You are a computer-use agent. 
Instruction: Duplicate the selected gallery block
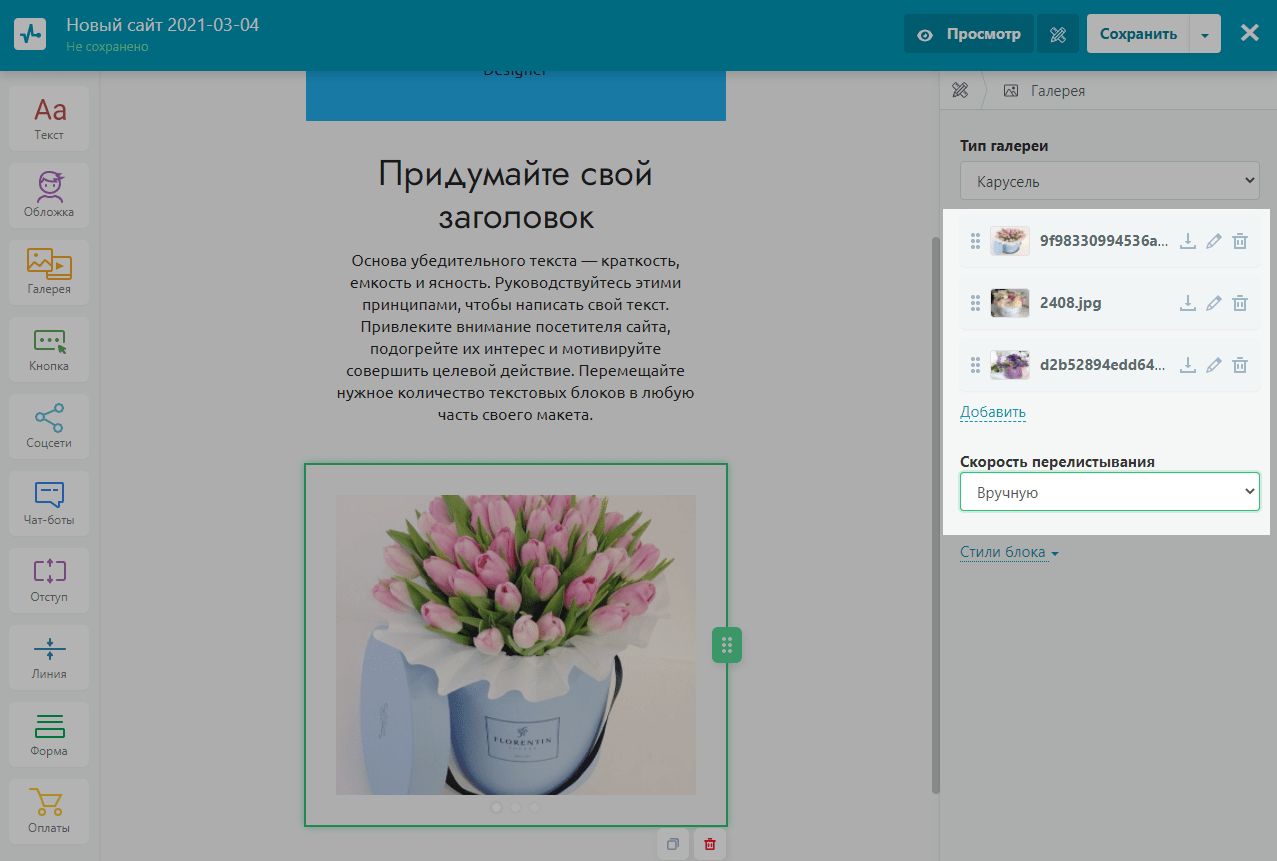click(673, 844)
